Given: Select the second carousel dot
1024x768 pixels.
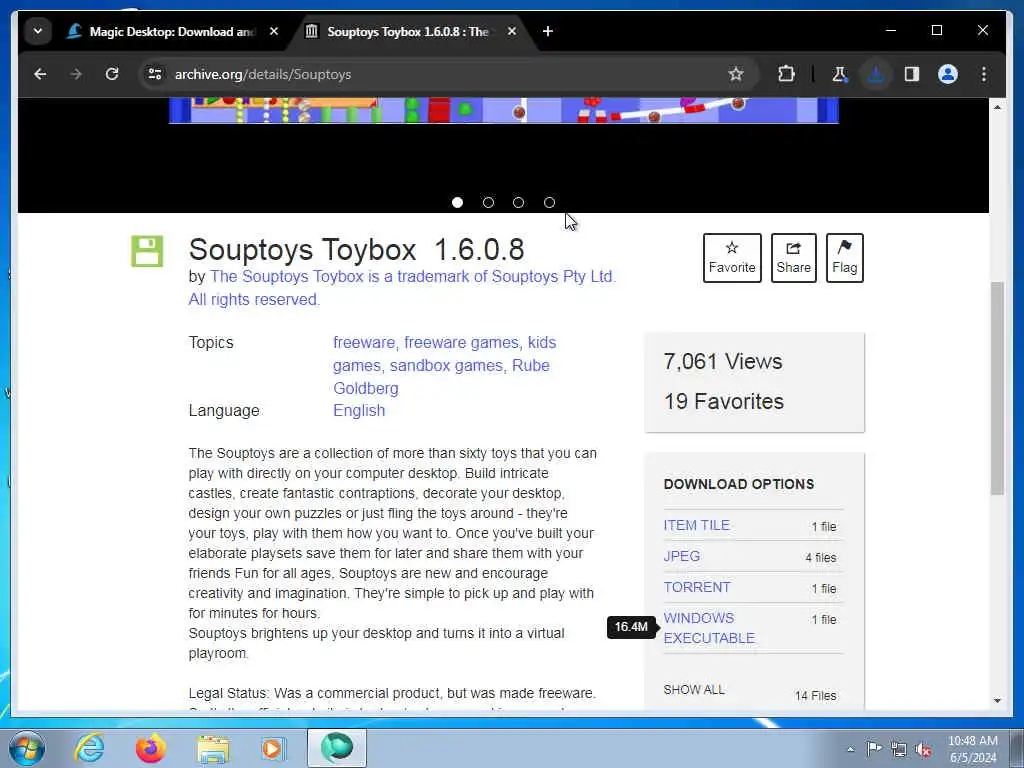Looking at the screenshot, I should [488, 202].
